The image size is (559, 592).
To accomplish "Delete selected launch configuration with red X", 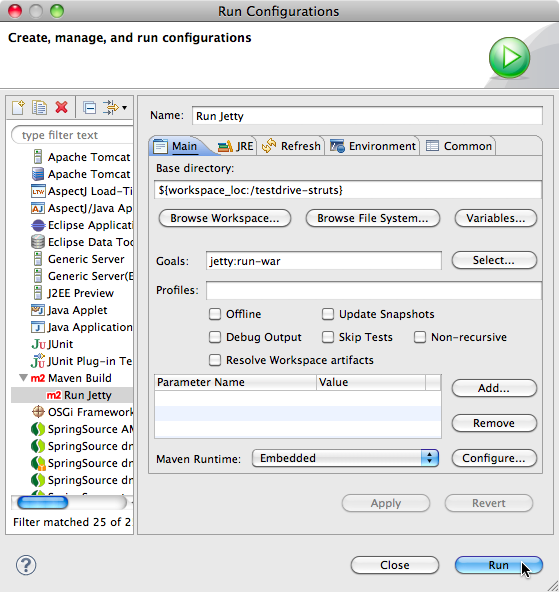I will point(62,108).
